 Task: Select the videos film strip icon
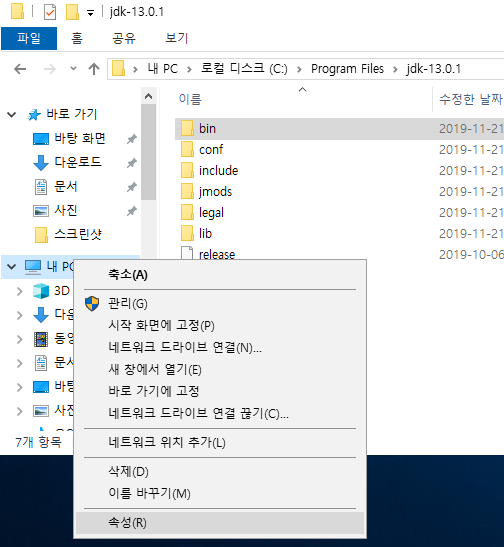coord(41,339)
